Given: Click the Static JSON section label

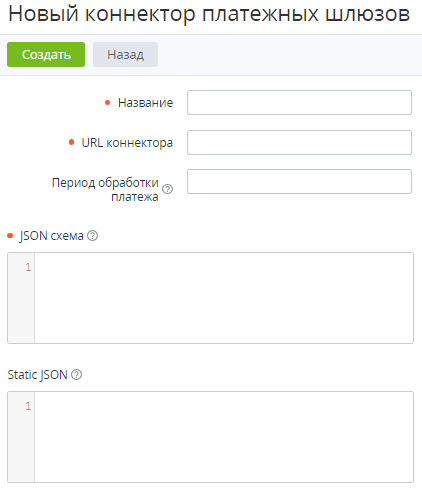Looking at the screenshot, I should pyautogui.click(x=37, y=375).
